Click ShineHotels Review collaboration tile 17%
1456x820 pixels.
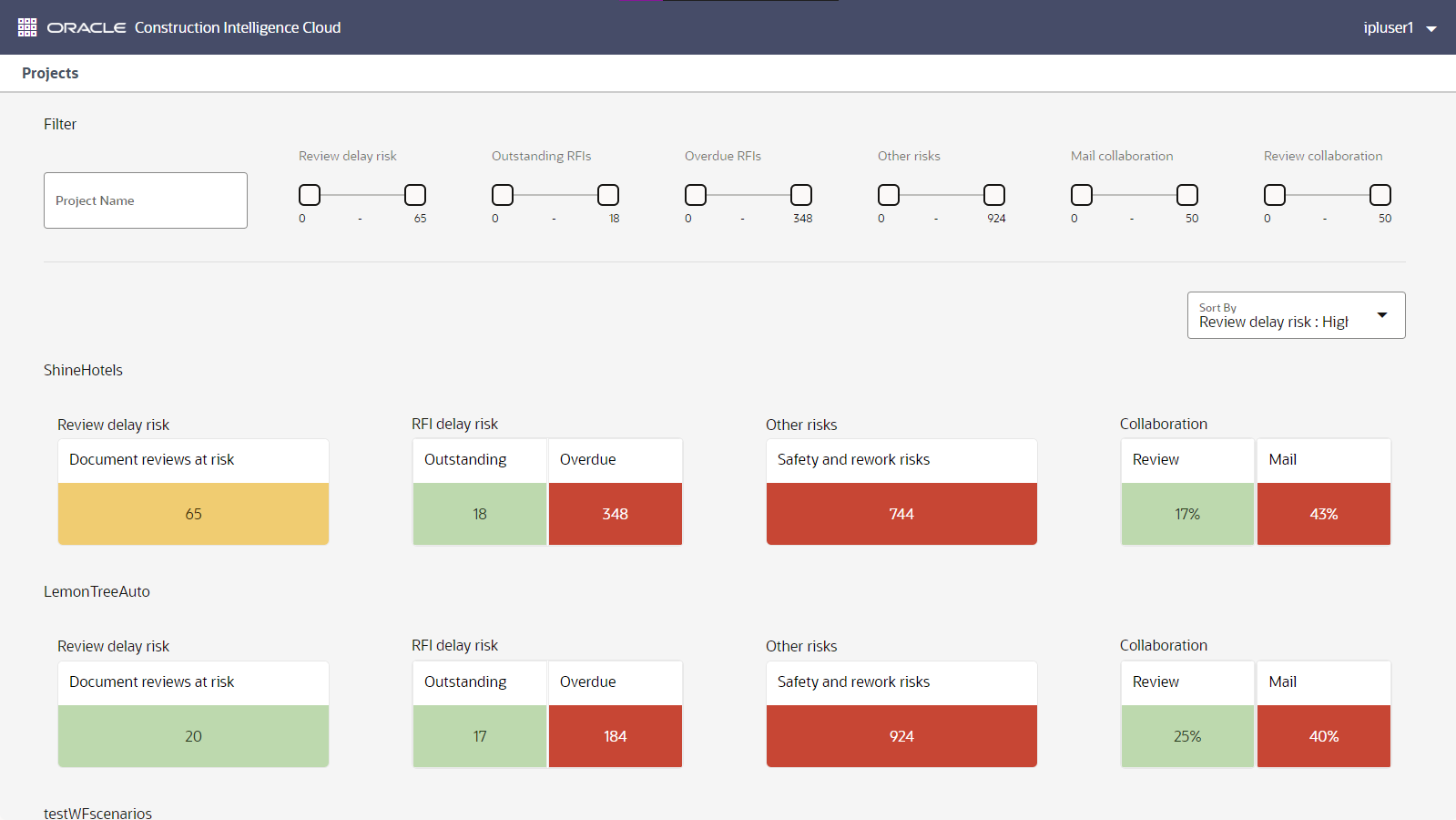[x=1187, y=514]
